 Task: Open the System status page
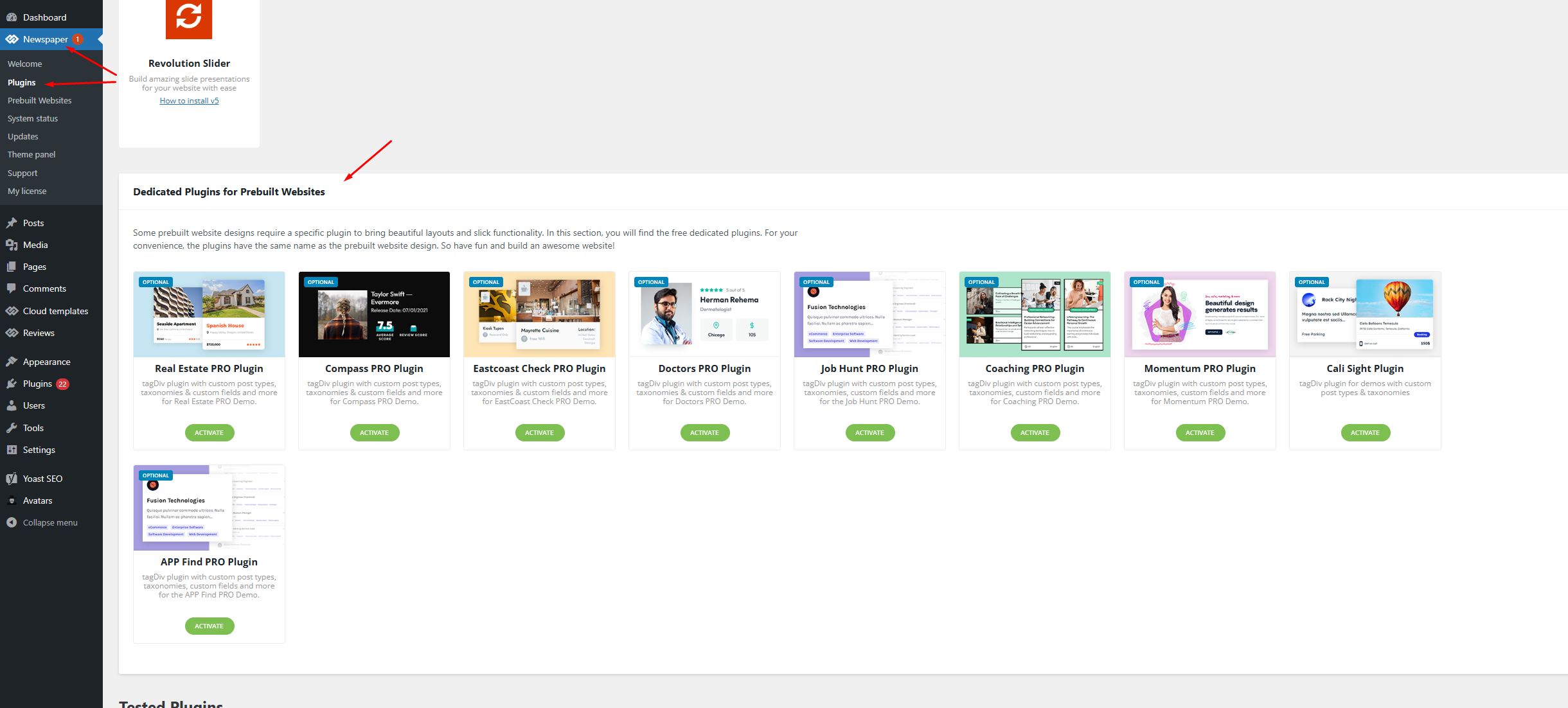point(33,118)
